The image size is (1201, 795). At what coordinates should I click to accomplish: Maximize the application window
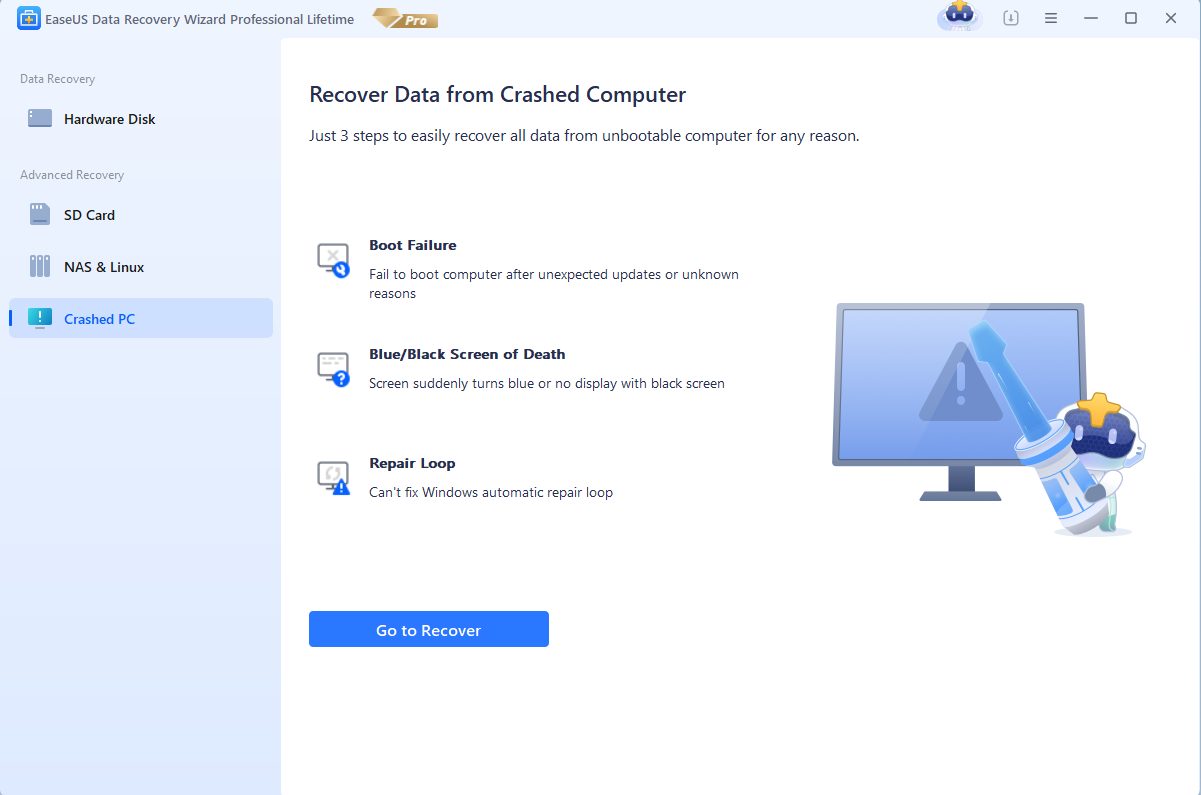pyautogui.click(x=1130, y=19)
